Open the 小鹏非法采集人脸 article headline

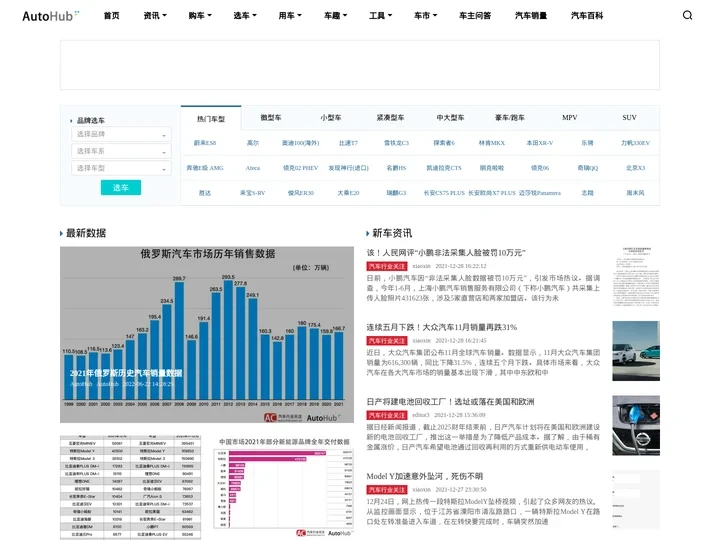tap(445, 253)
